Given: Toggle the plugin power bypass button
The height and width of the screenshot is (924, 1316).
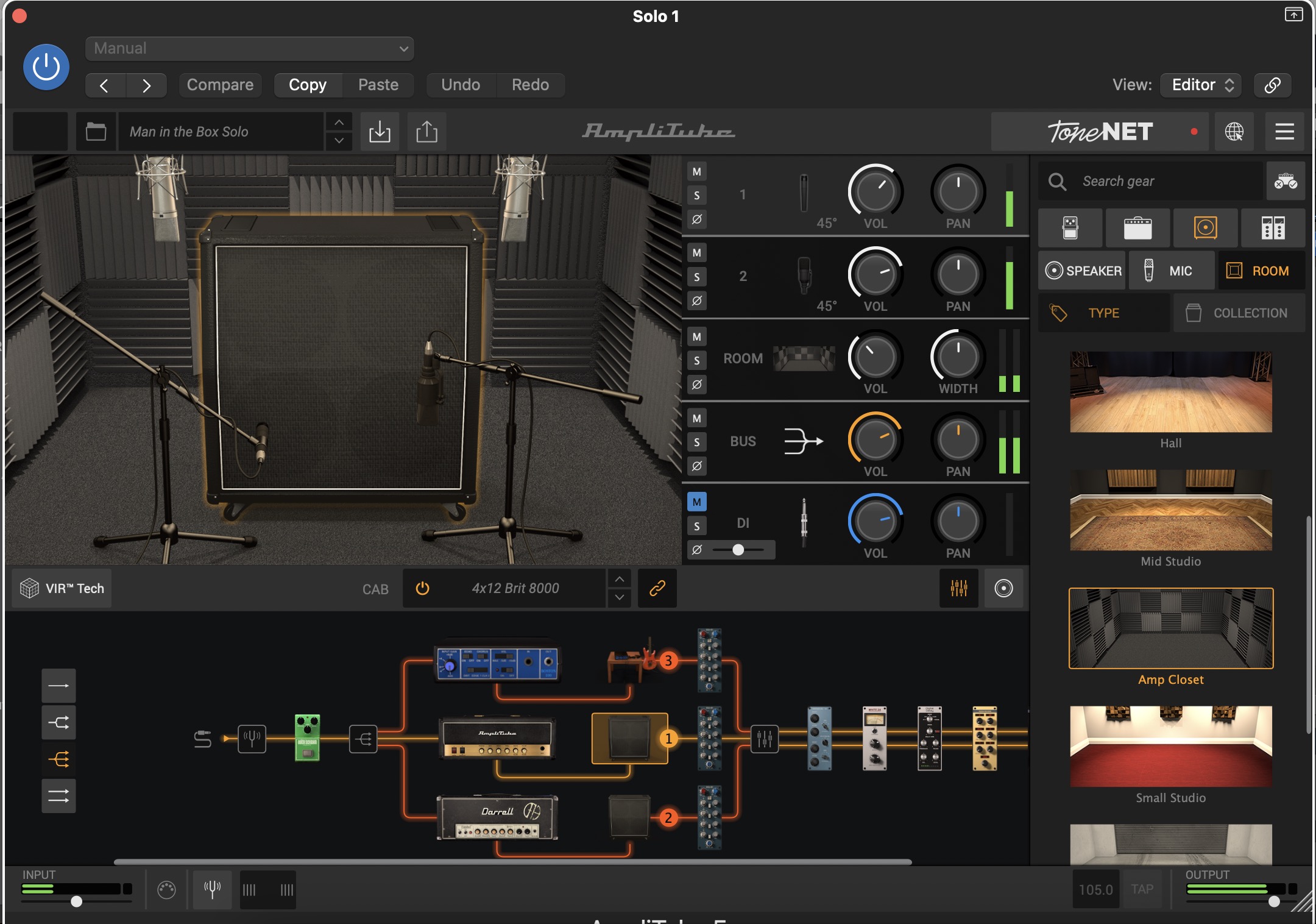Looking at the screenshot, I should [46, 67].
